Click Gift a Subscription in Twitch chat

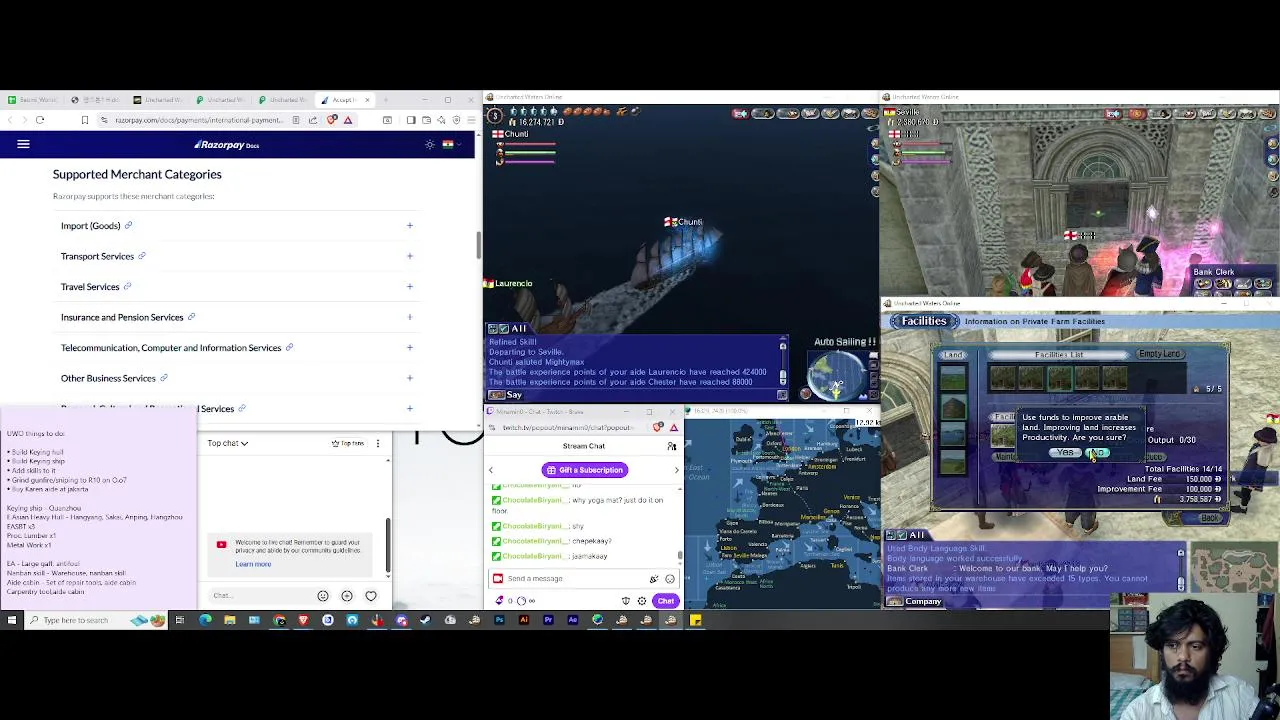pos(585,470)
